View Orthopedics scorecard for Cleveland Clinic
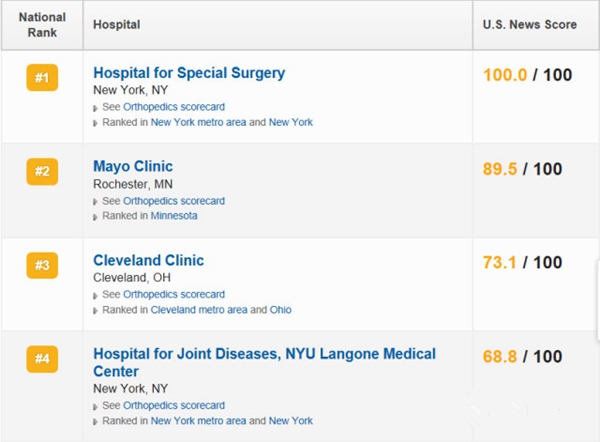This screenshot has width=600, height=442. click(x=174, y=295)
